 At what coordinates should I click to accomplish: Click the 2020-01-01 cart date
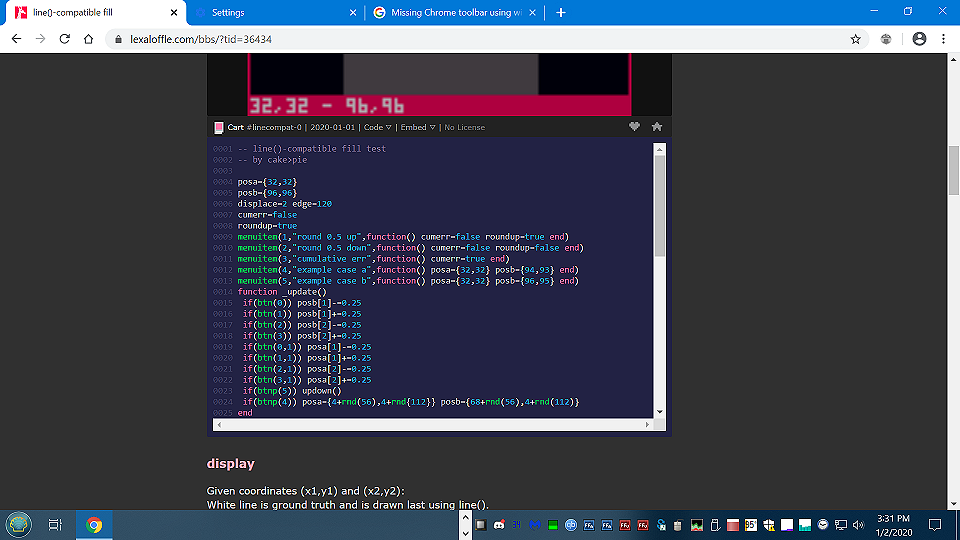click(x=332, y=127)
